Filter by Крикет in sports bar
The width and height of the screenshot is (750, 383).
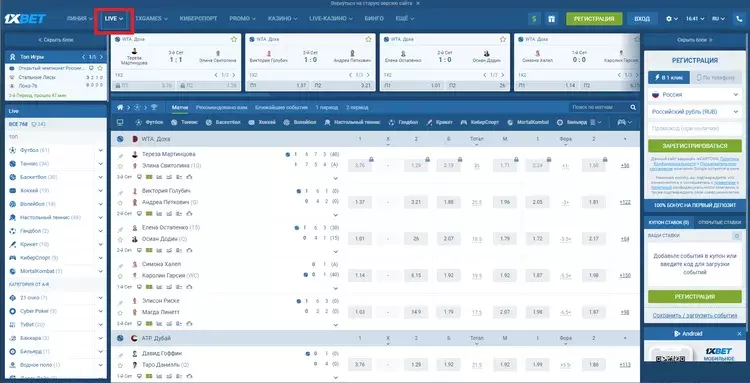(440, 122)
